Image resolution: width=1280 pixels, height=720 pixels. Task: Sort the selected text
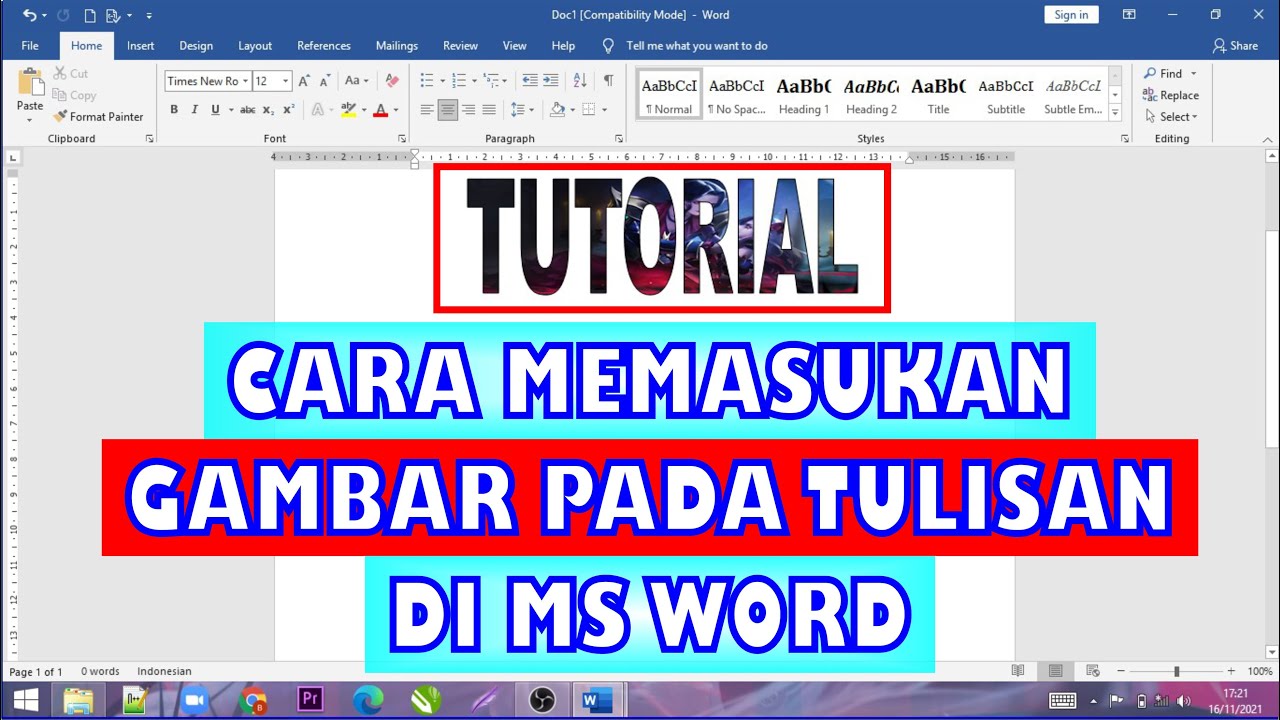(580, 81)
